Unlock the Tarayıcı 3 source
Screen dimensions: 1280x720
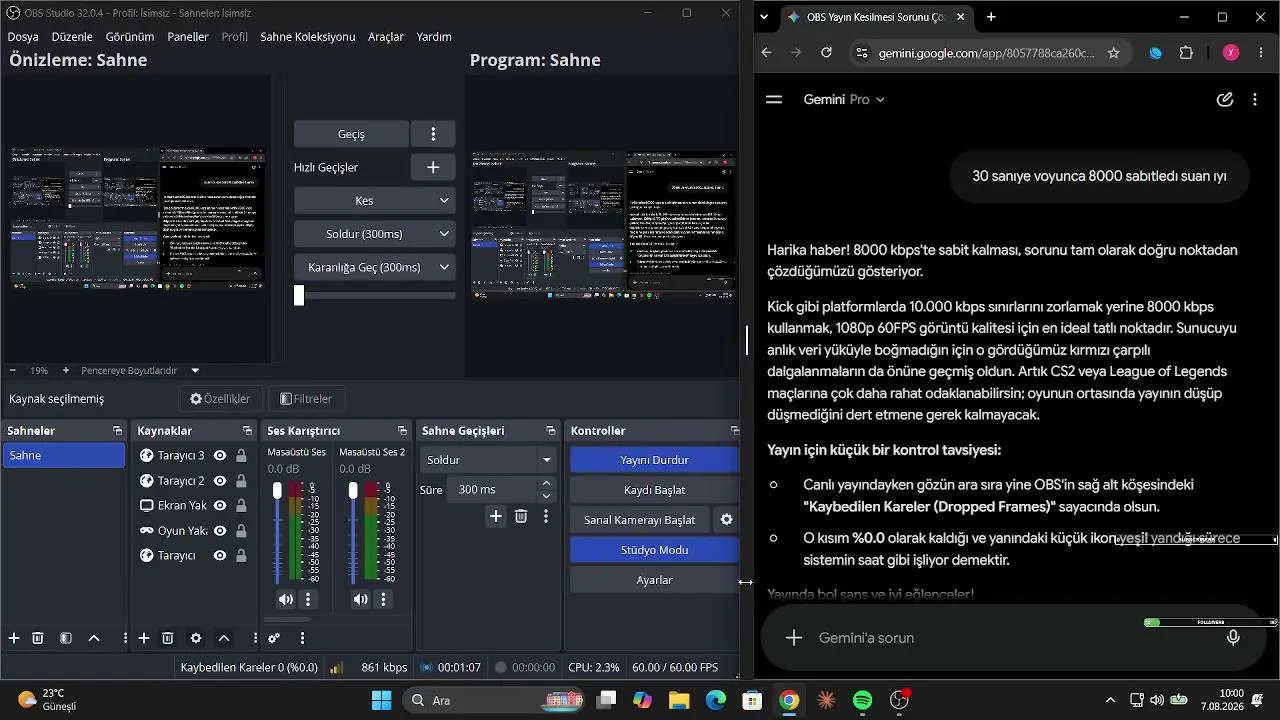coord(241,456)
